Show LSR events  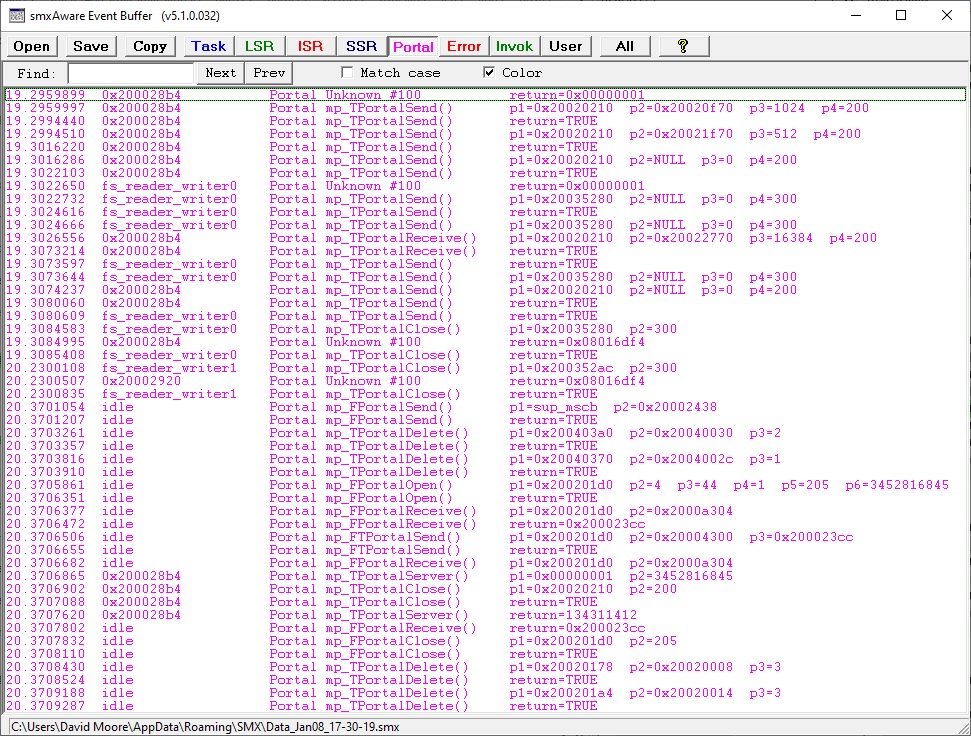click(x=259, y=46)
